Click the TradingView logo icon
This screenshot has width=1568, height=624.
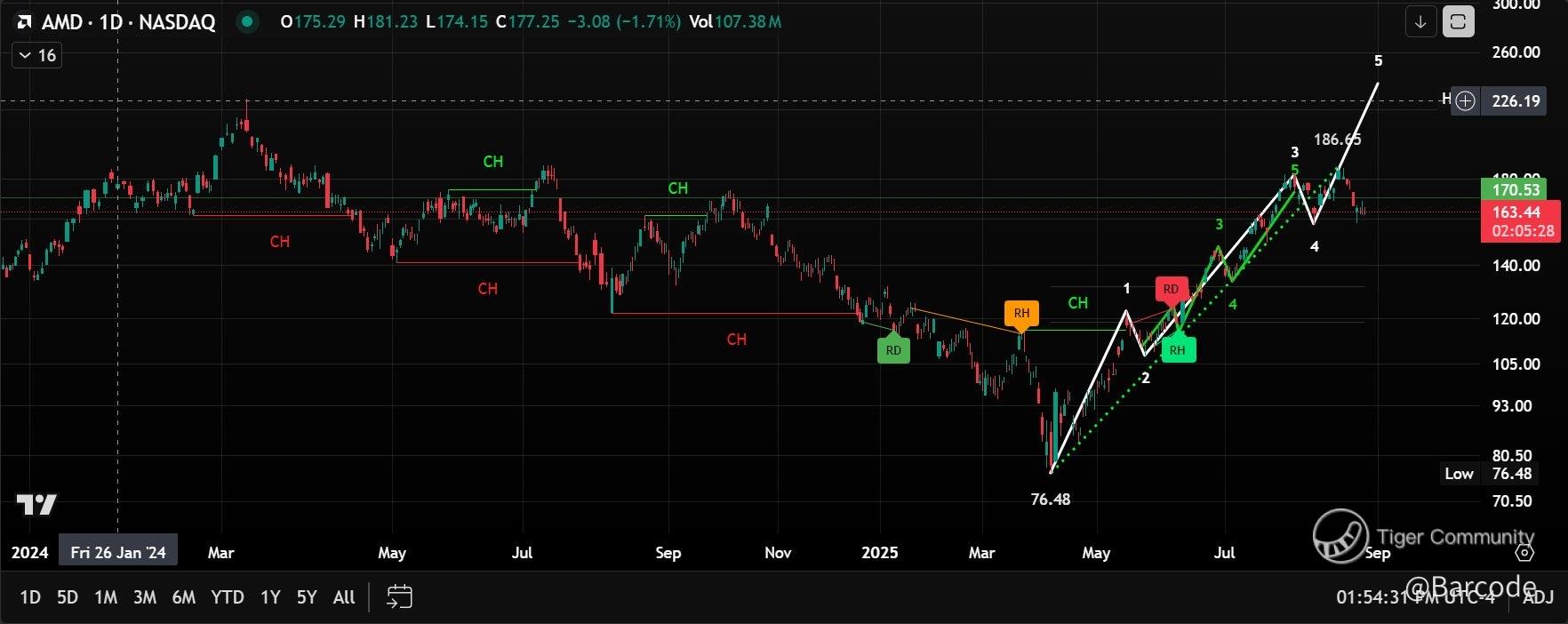coord(36,505)
